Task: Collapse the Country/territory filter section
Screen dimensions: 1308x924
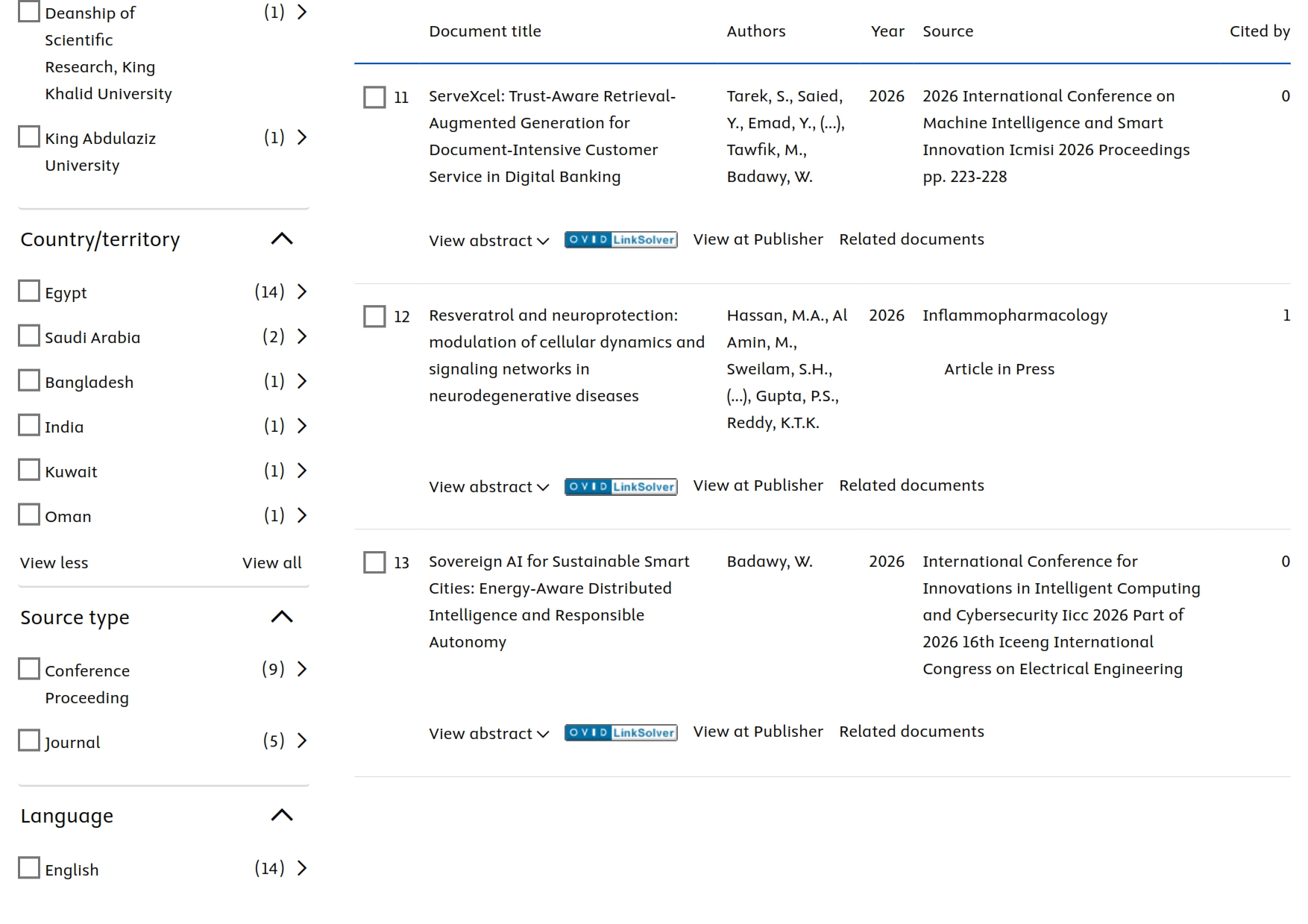Action: point(282,239)
